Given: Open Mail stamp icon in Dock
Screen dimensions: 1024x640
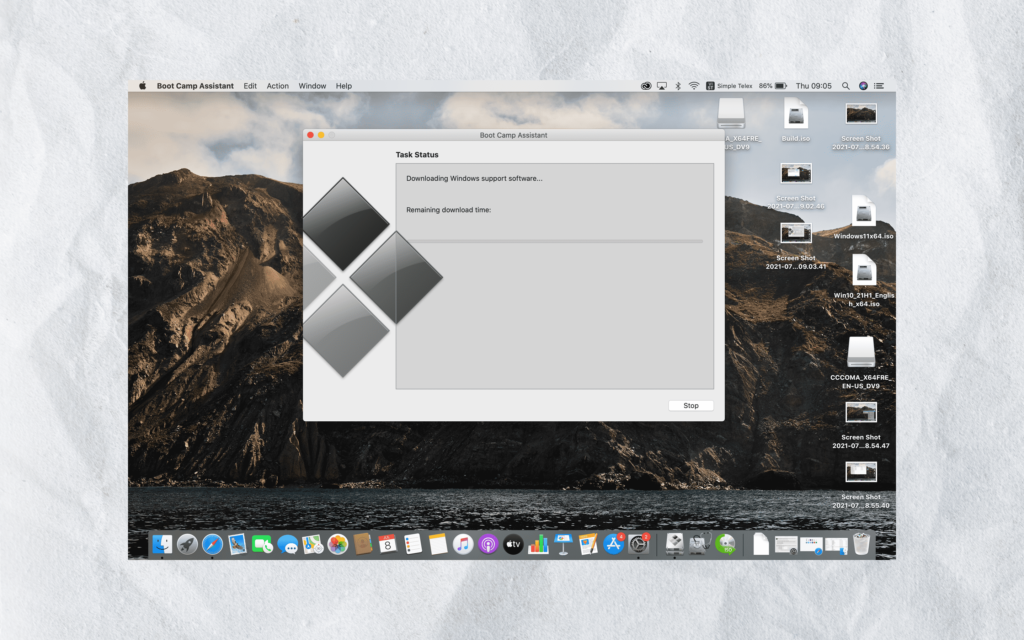Looking at the screenshot, I should click(237, 544).
